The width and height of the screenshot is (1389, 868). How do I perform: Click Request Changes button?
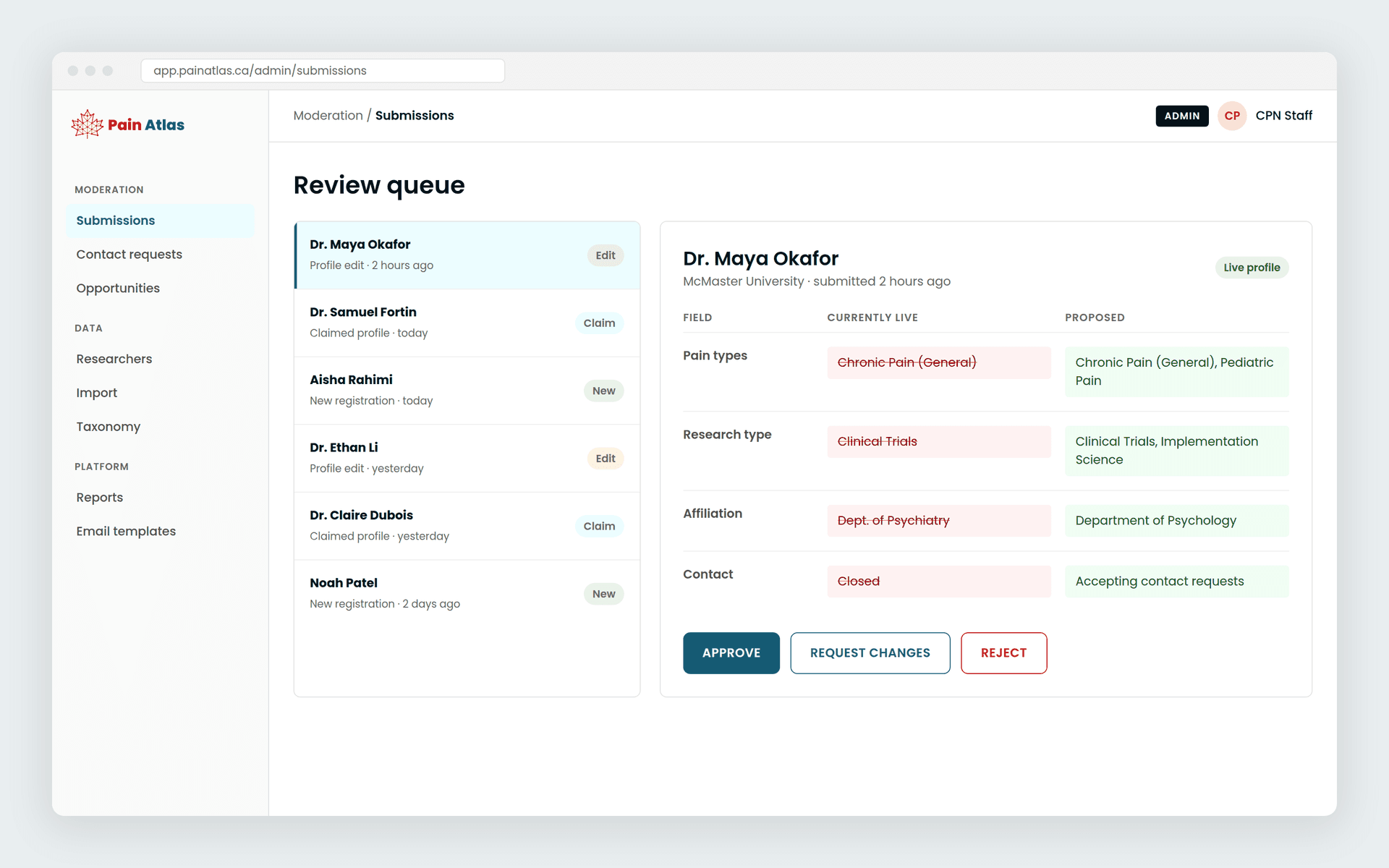point(870,653)
